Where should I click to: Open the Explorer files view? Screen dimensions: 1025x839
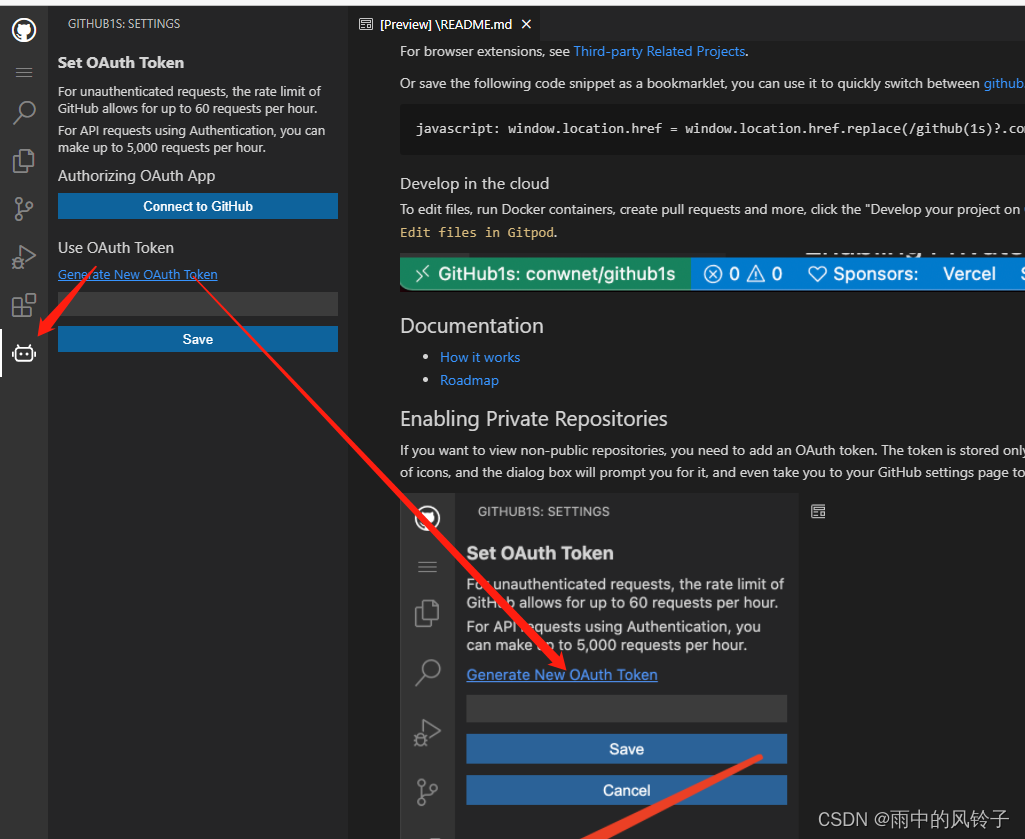click(24, 161)
